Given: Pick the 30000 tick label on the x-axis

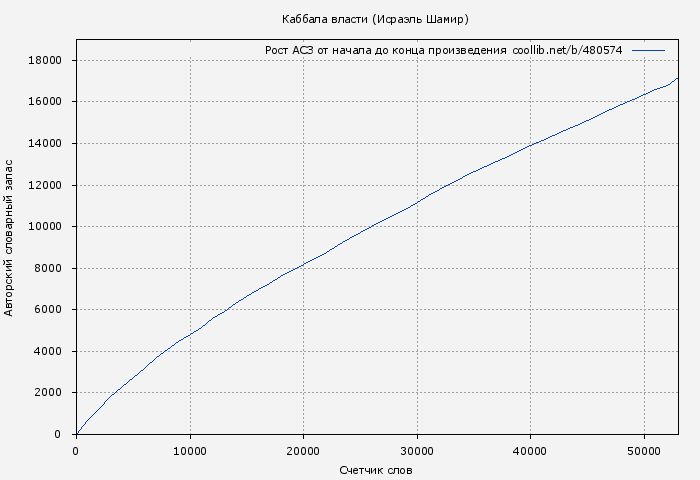Looking at the screenshot, I should (417, 451).
